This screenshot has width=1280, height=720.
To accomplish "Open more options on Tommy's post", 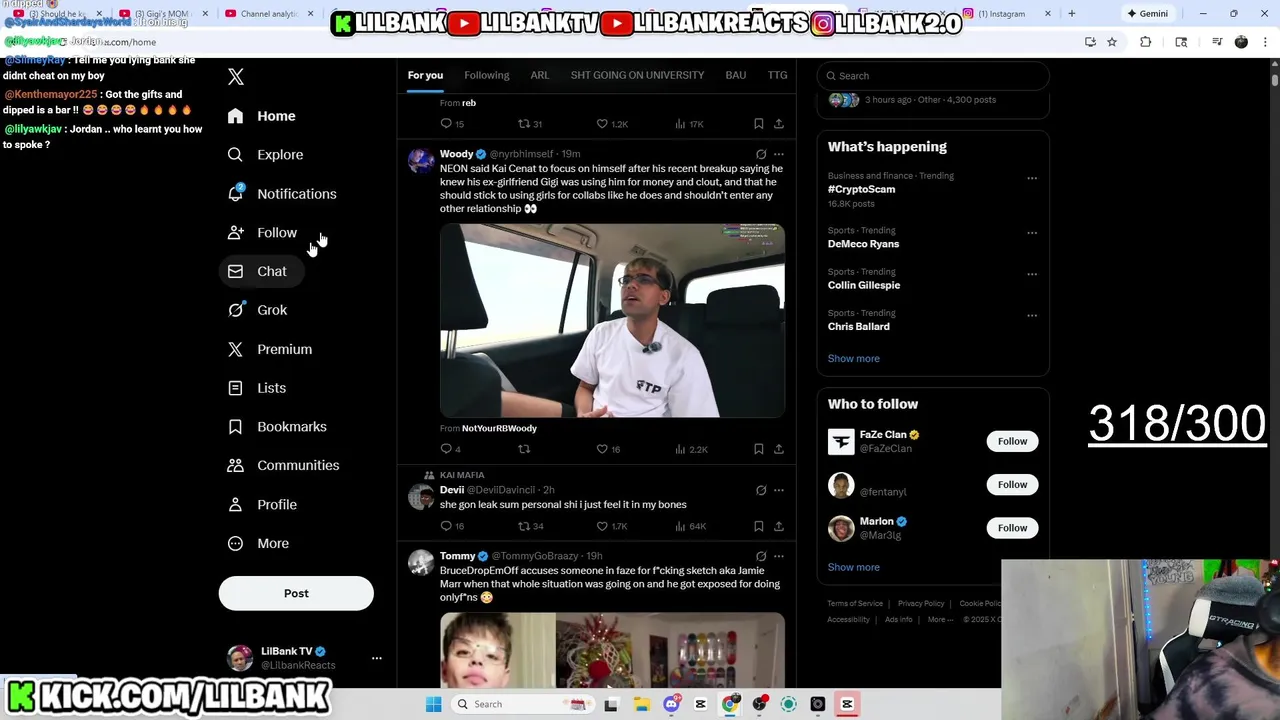I will click(779, 556).
